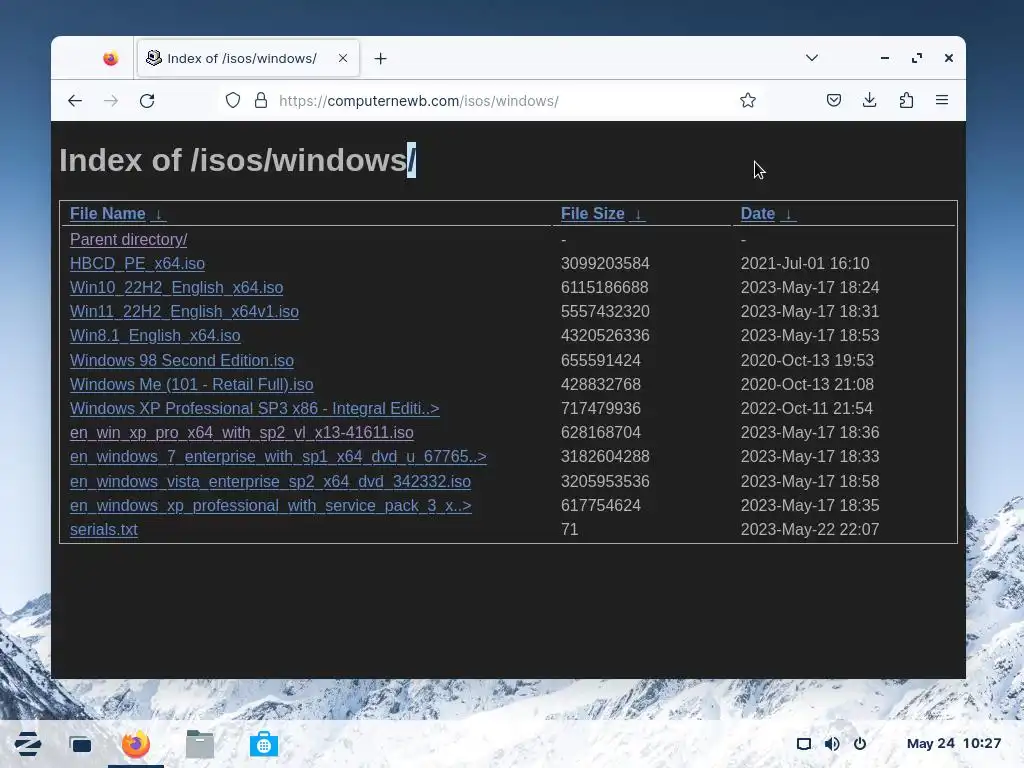
Task: Download HBCD_PE_x64.iso
Action: [x=137, y=263]
